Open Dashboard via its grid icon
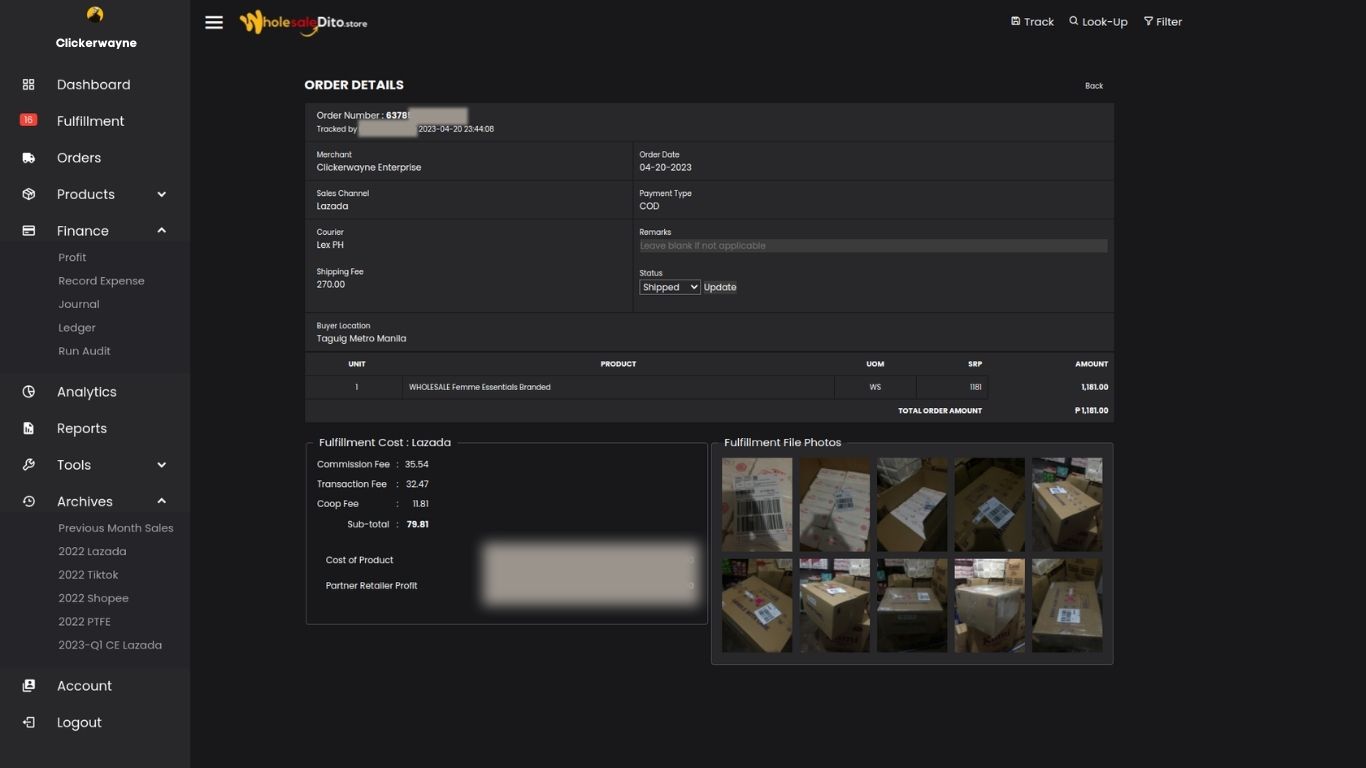This screenshot has height=768, width=1366. click(x=28, y=85)
